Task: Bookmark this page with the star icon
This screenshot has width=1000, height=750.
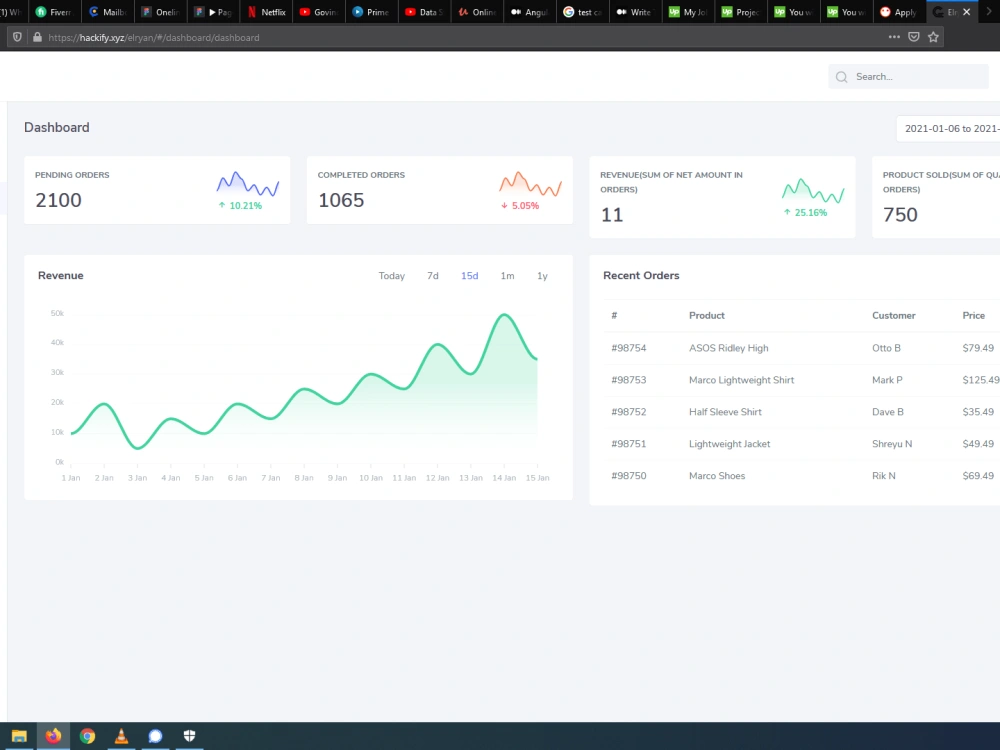Action: [932, 36]
